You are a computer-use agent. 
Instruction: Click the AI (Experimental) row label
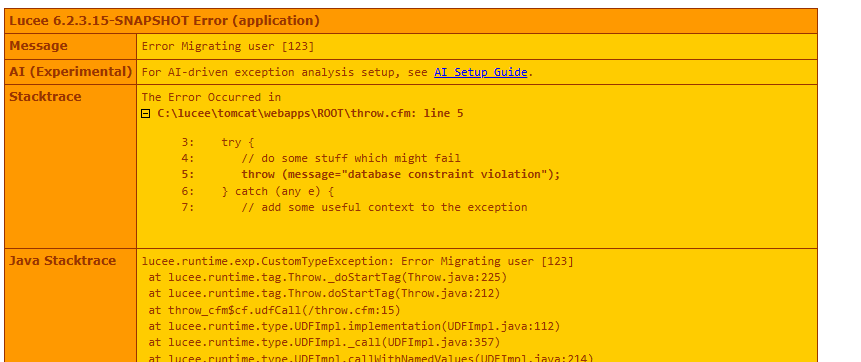point(71,72)
